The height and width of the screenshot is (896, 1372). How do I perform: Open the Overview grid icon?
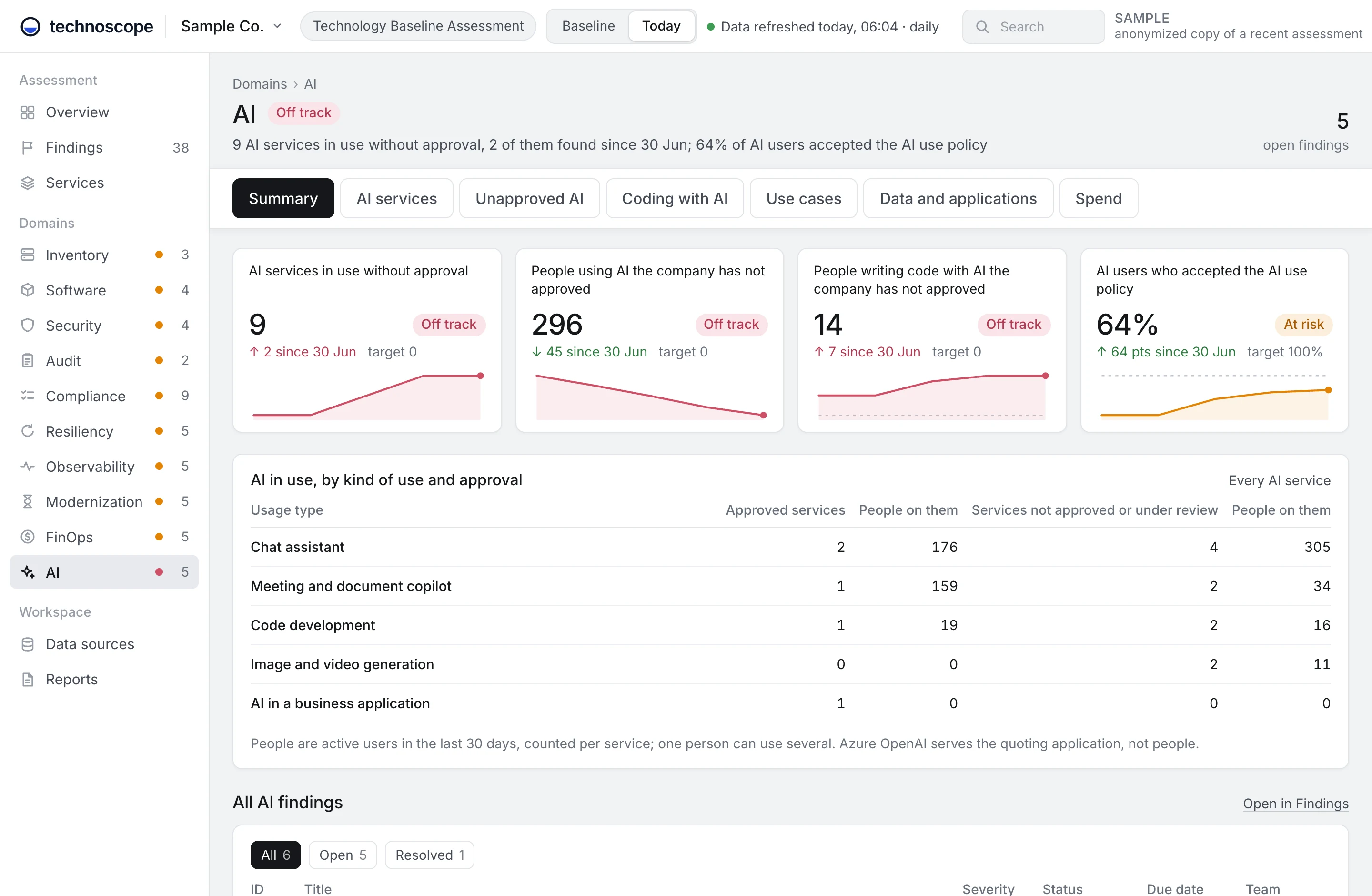click(x=28, y=112)
